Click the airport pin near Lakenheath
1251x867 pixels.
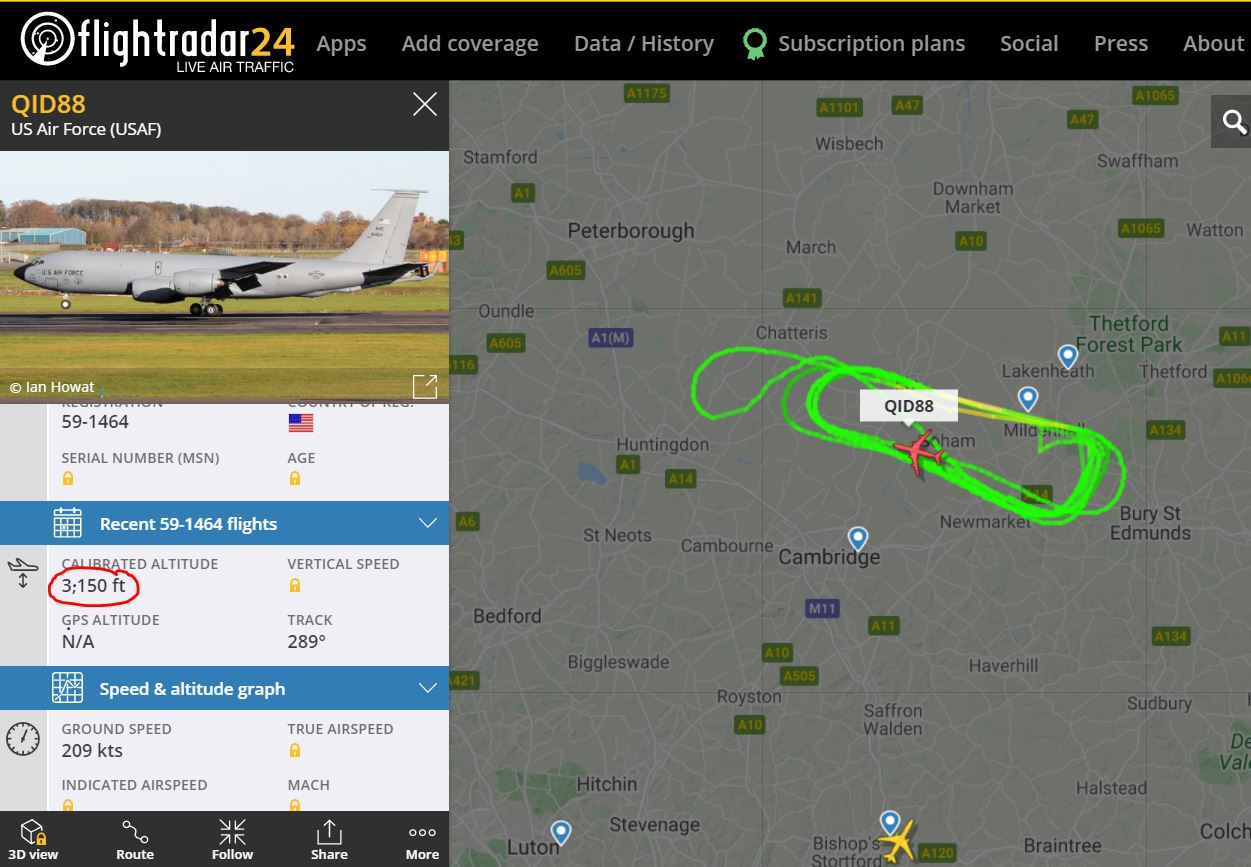pyautogui.click(x=1068, y=356)
